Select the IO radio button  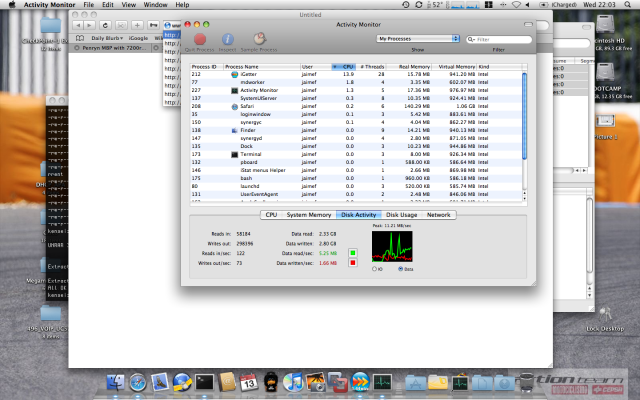(x=374, y=269)
